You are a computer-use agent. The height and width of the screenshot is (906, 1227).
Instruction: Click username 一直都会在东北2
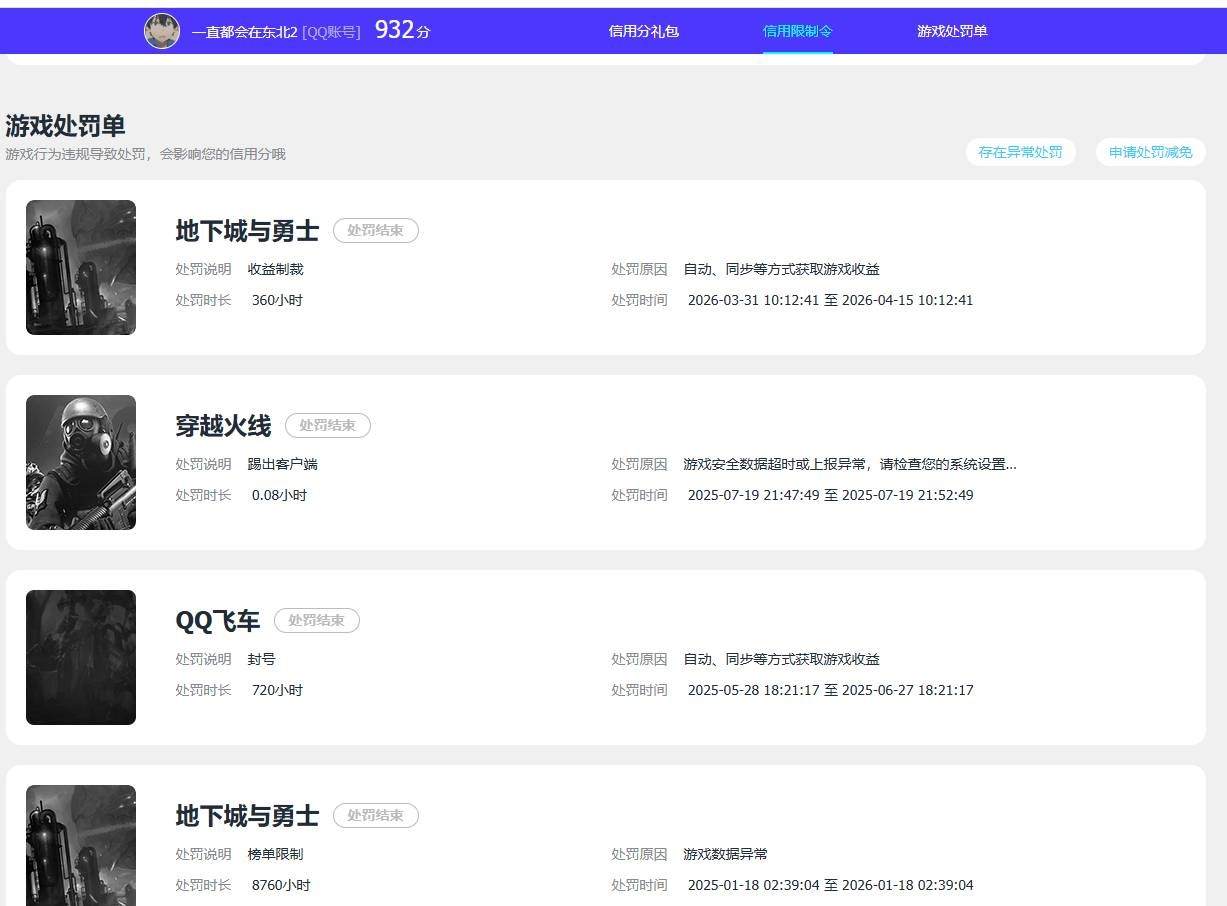coord(245,32)
